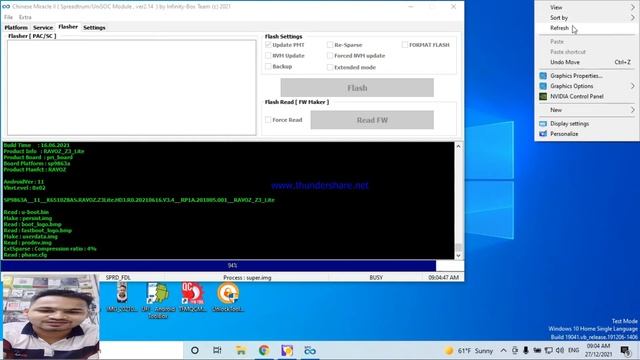This screenshot has width=640, height=360.
Task: Click the volume speaker tray icon
Action: (x=560, y=351)
